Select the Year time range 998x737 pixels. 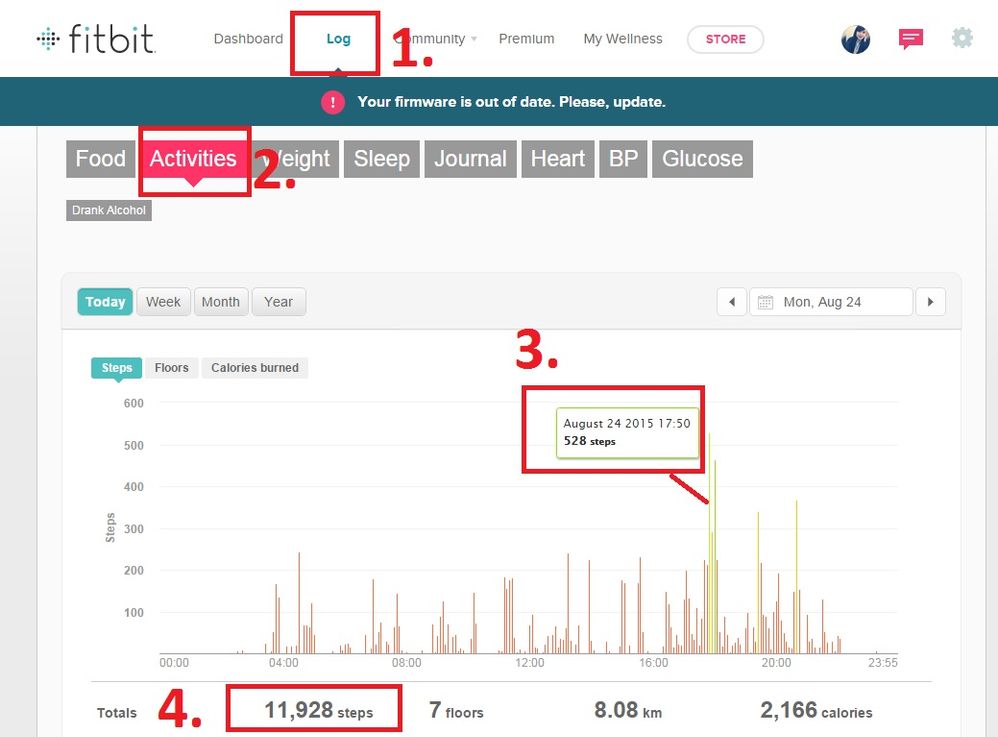pos(279,302)
